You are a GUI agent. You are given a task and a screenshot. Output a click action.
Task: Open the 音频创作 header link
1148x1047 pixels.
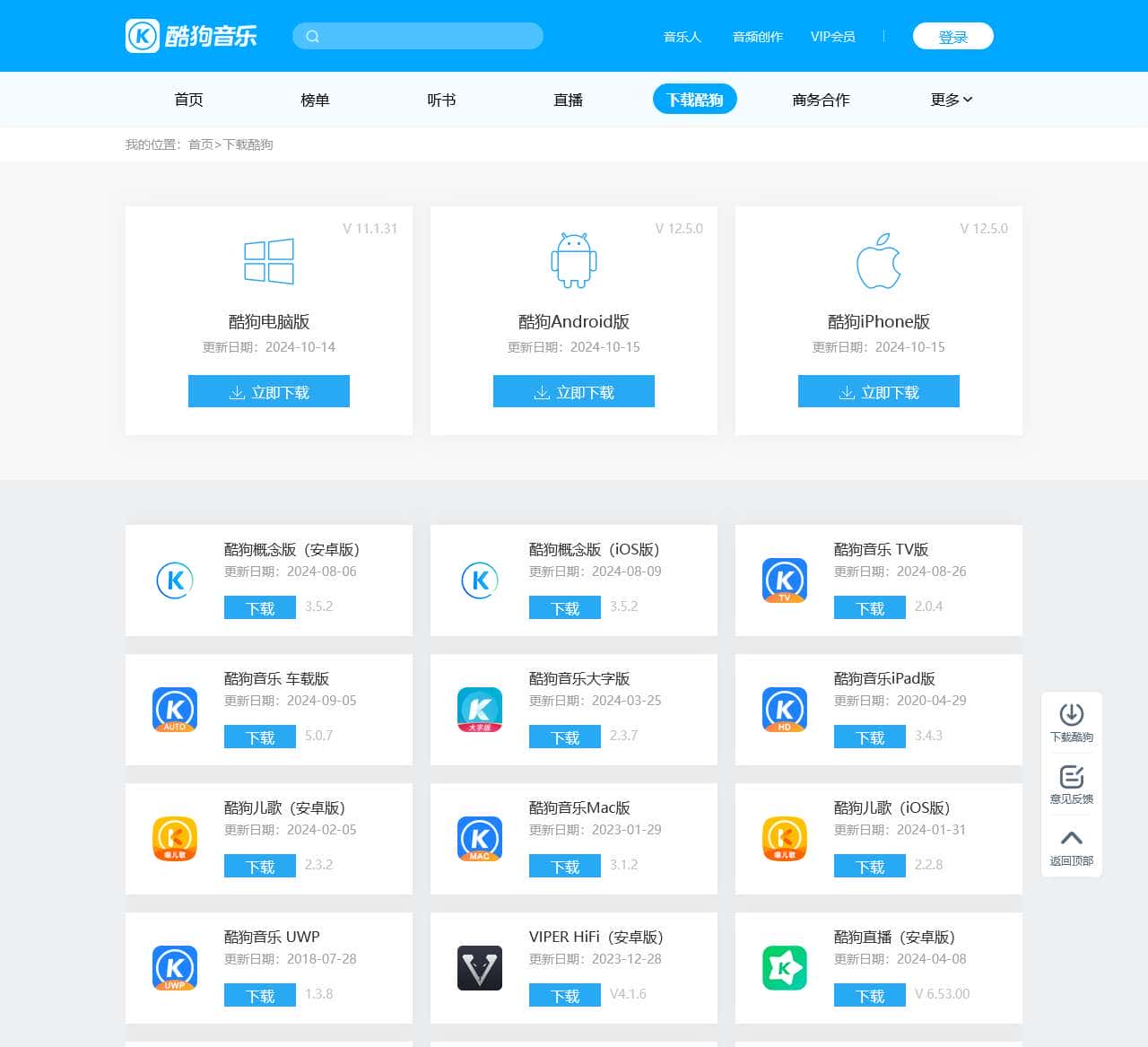click(x=758, y=37)
